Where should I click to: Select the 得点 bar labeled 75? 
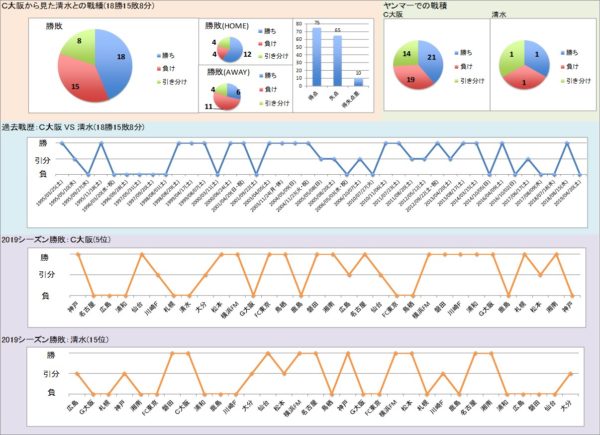[317, 56]
